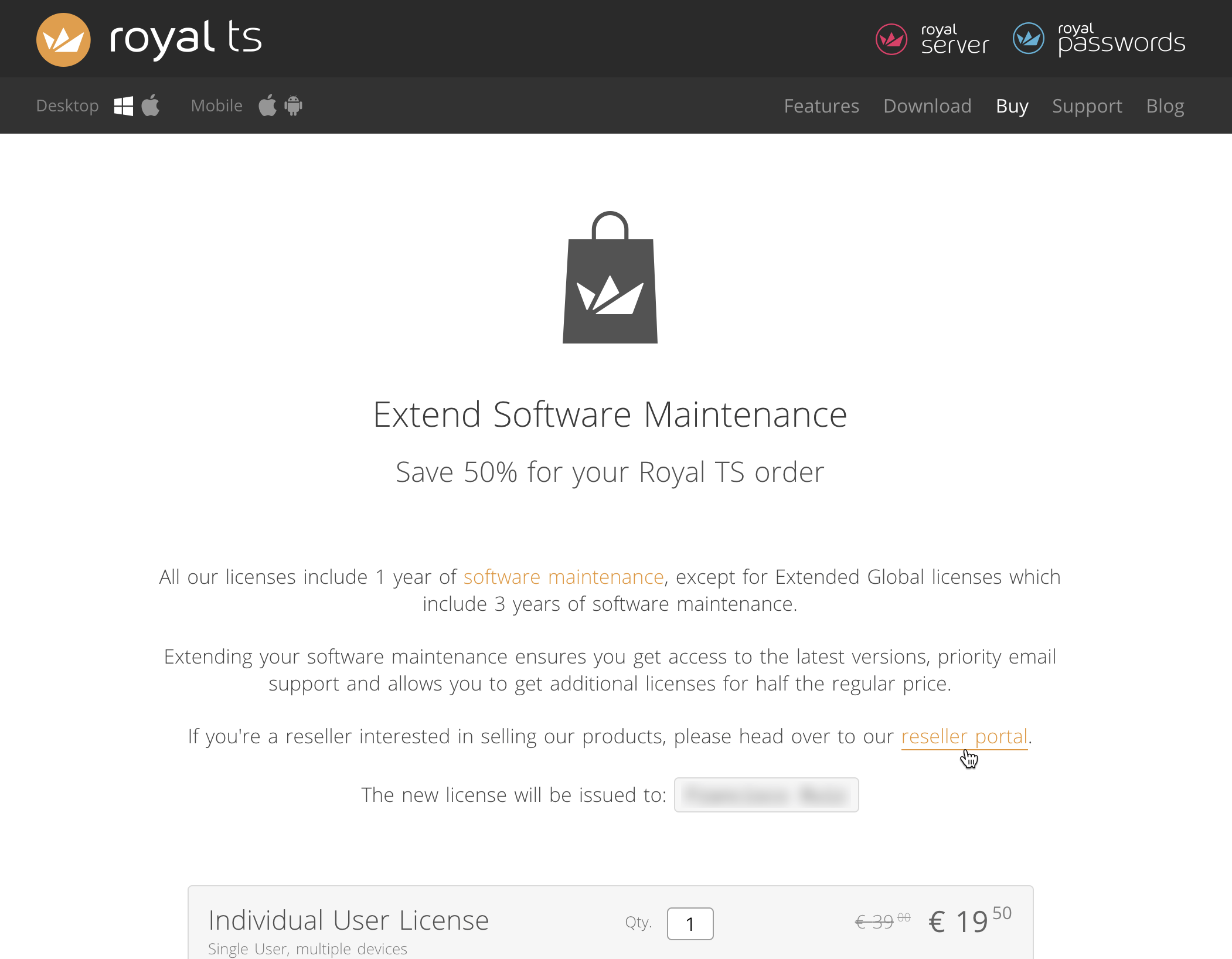Click the royal server text label
The width and height of the screenshot is (1232, 959).
coord(955,40)
